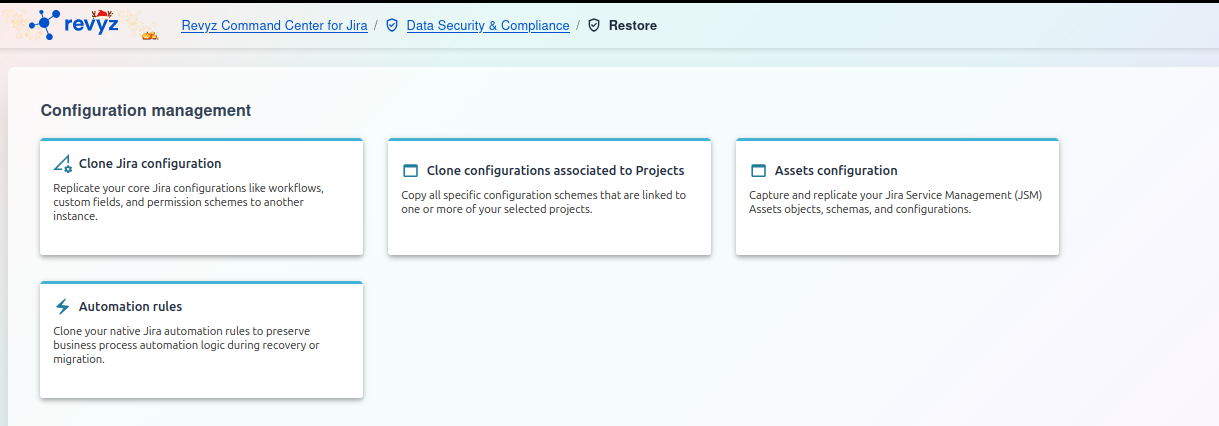Screen dimensions: 1219x426
Task: Choose the Automation rules card title
Action: click(x=130, y=307)
